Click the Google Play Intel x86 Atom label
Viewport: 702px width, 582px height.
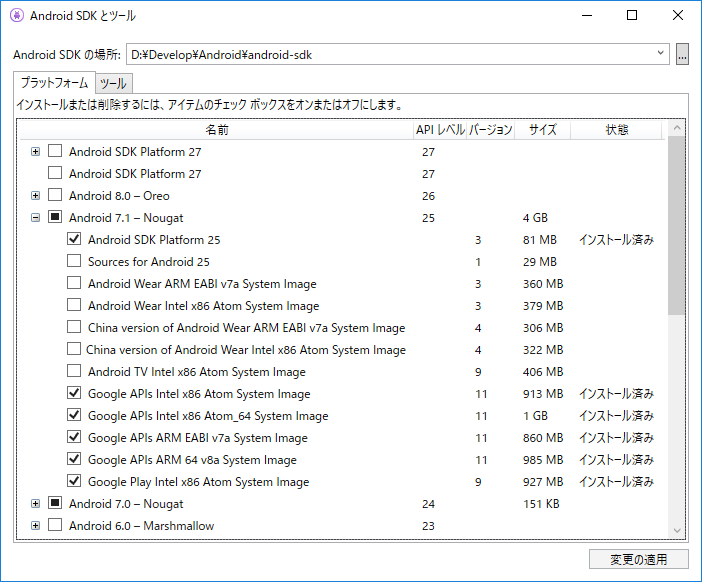click(x=198, y=482)
